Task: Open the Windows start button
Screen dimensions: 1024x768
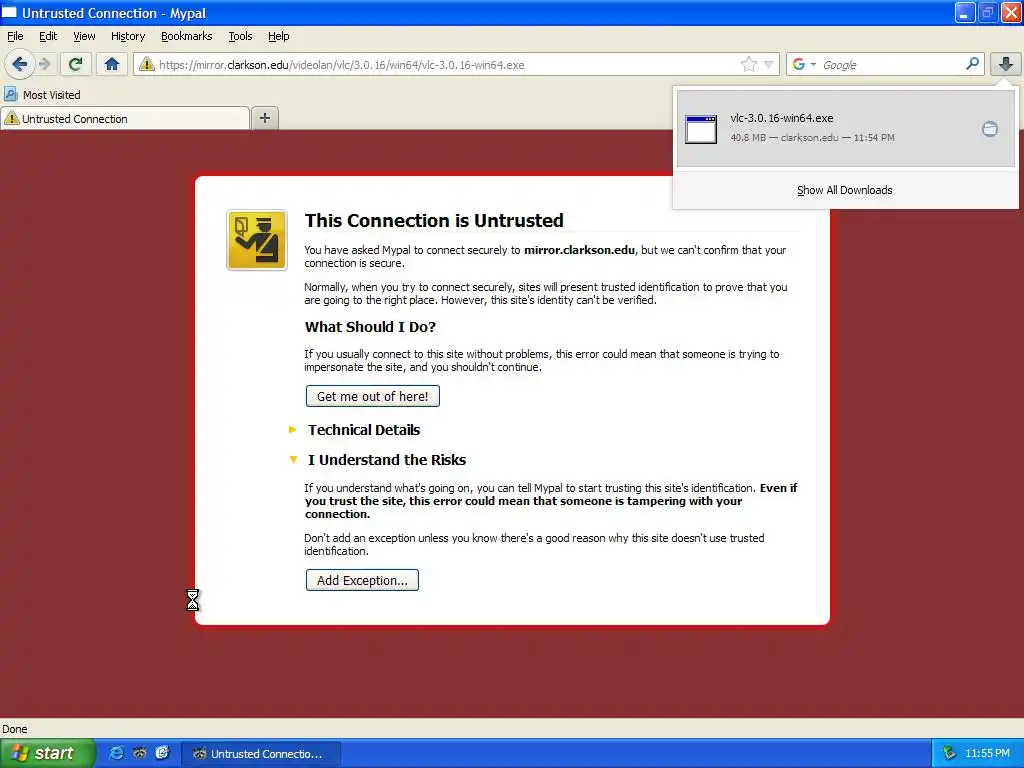Action: click(x=47, y=753)
